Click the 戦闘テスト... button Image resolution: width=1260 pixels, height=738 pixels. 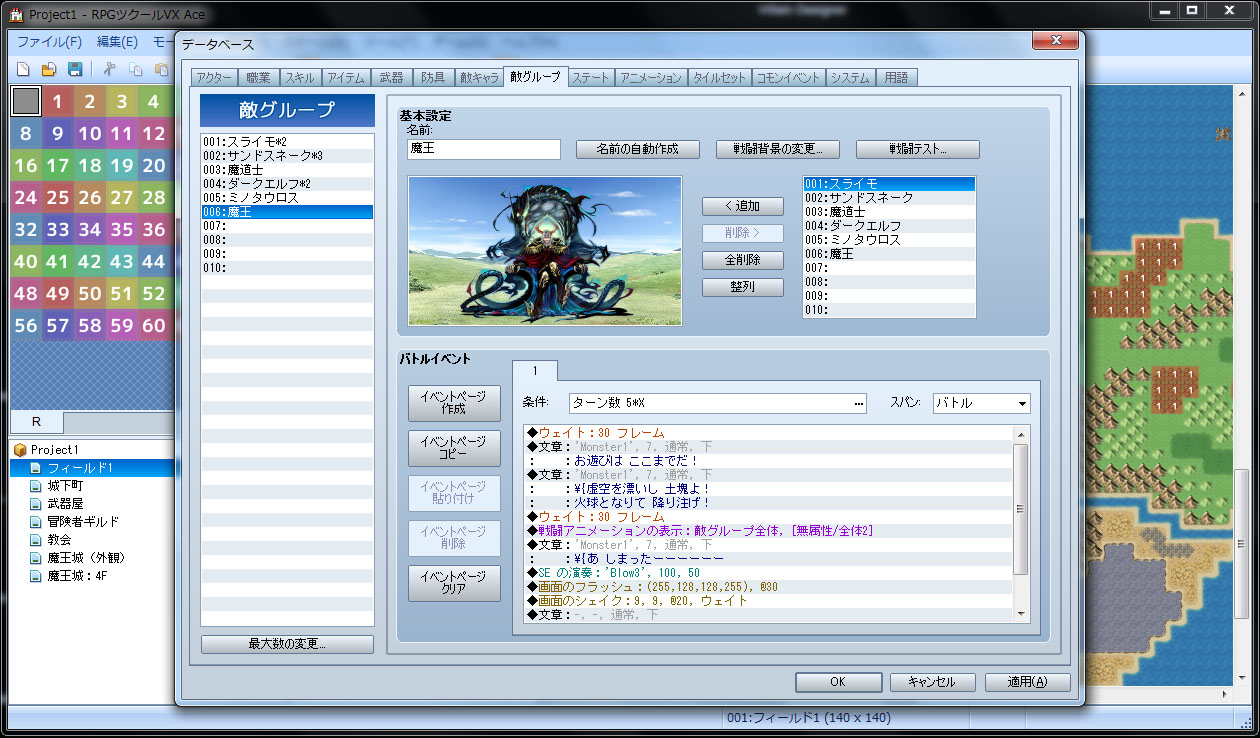click(917, 149)
